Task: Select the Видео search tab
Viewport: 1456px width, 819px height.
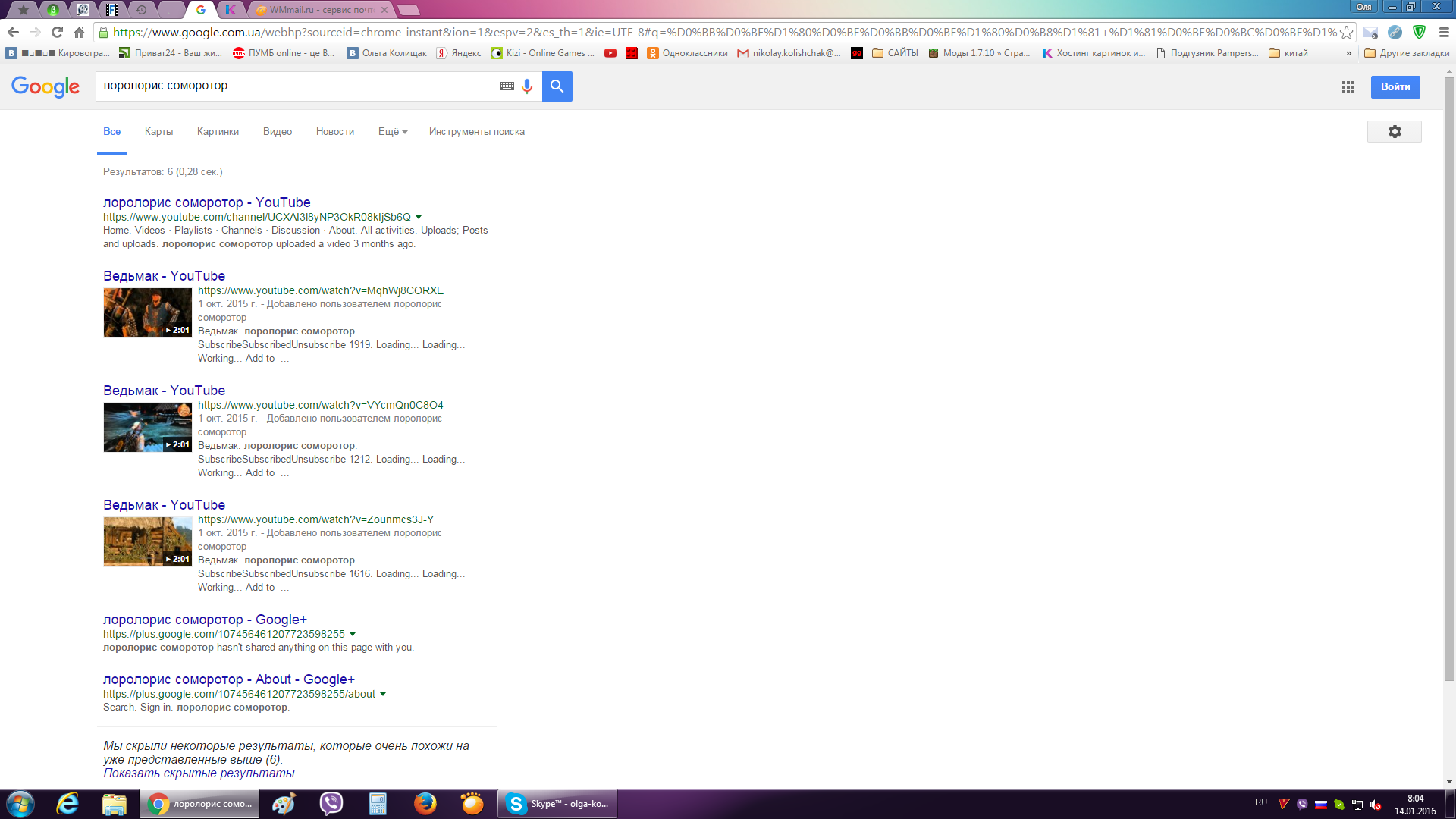Action: (x=278, y=132)
